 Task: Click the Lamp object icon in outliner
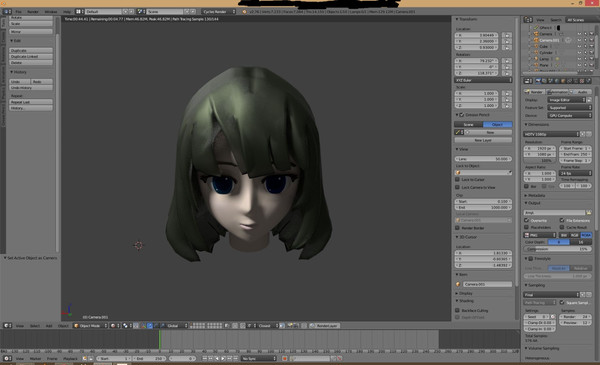[x=536, y=59]
